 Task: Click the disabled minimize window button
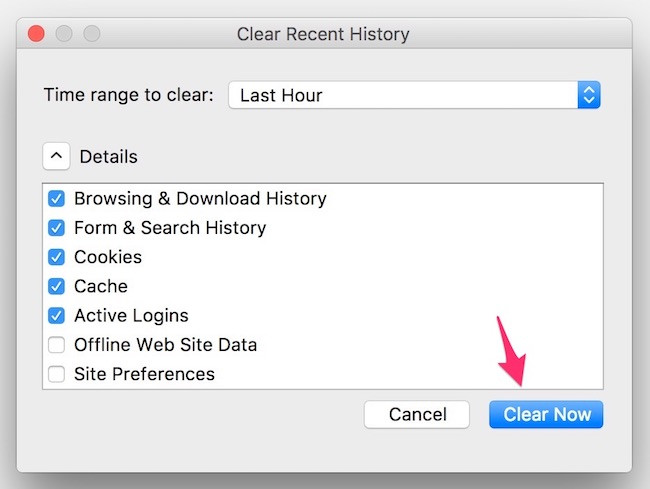(x=64, y=34)
